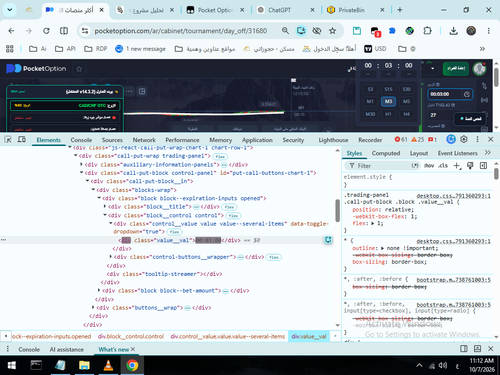Show more Styles pane tabs chevron
This screenshot has width=500, height=375.
point(488,153)
